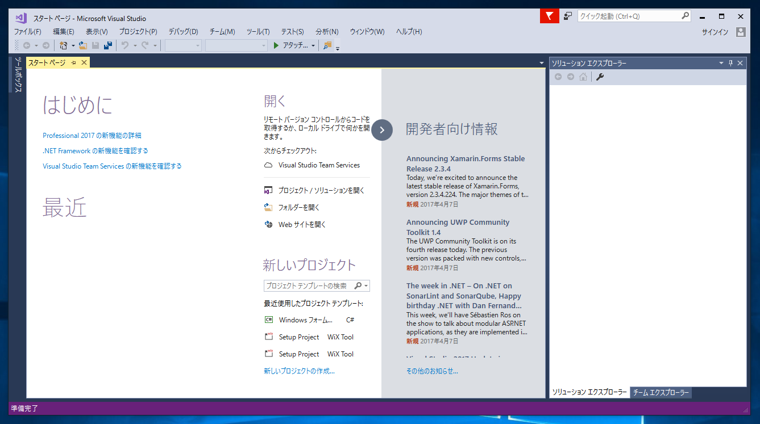Open the ツールボックス side tab

click(x=17, y=74)
